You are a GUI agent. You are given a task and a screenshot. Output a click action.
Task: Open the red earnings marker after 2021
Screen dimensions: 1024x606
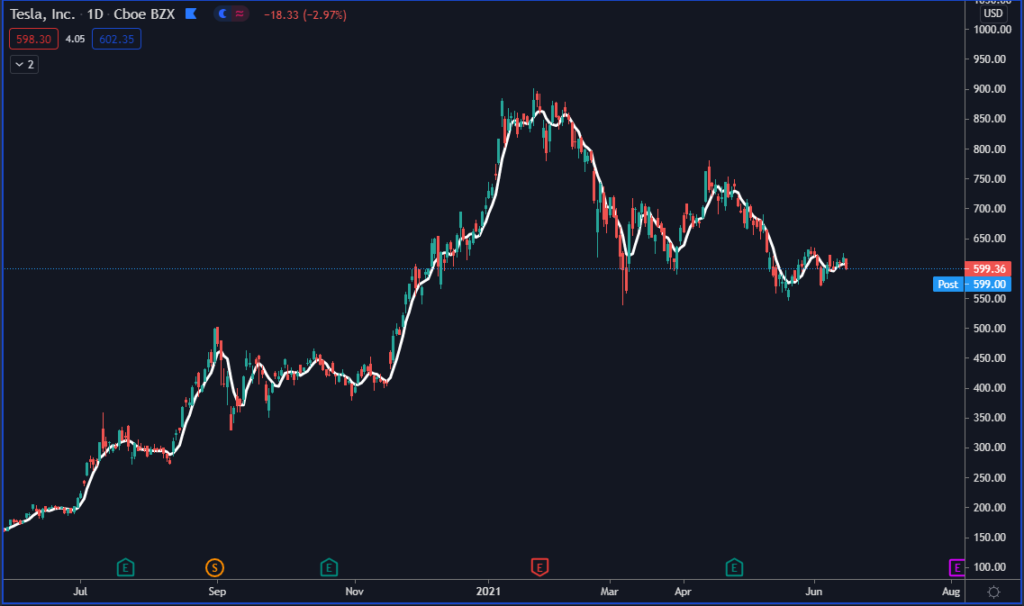point(539,567)
